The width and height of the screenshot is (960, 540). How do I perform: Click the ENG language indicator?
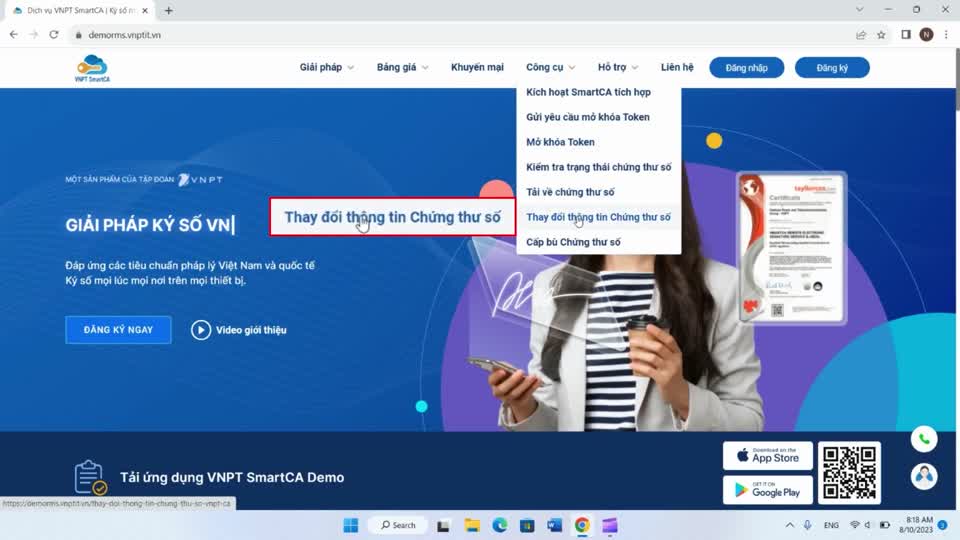click(831, 525)
